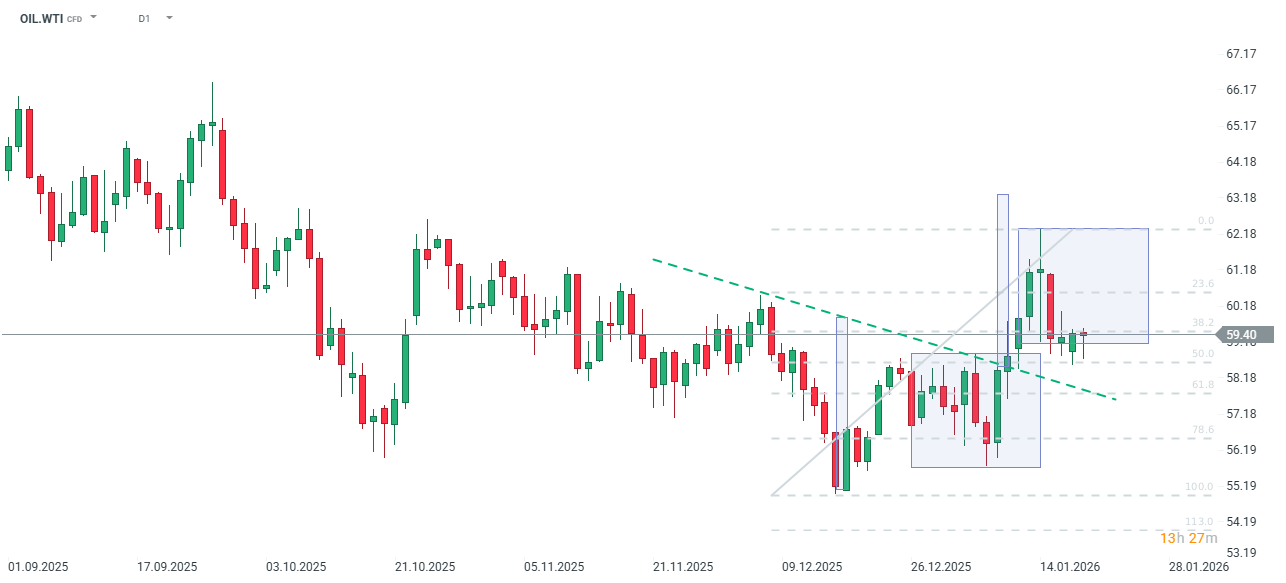The width and height of the screenshot is (1286, 583).
Task: Expand the D1 timeframe dropdown arrow
Action: click(x=169, y=18)
